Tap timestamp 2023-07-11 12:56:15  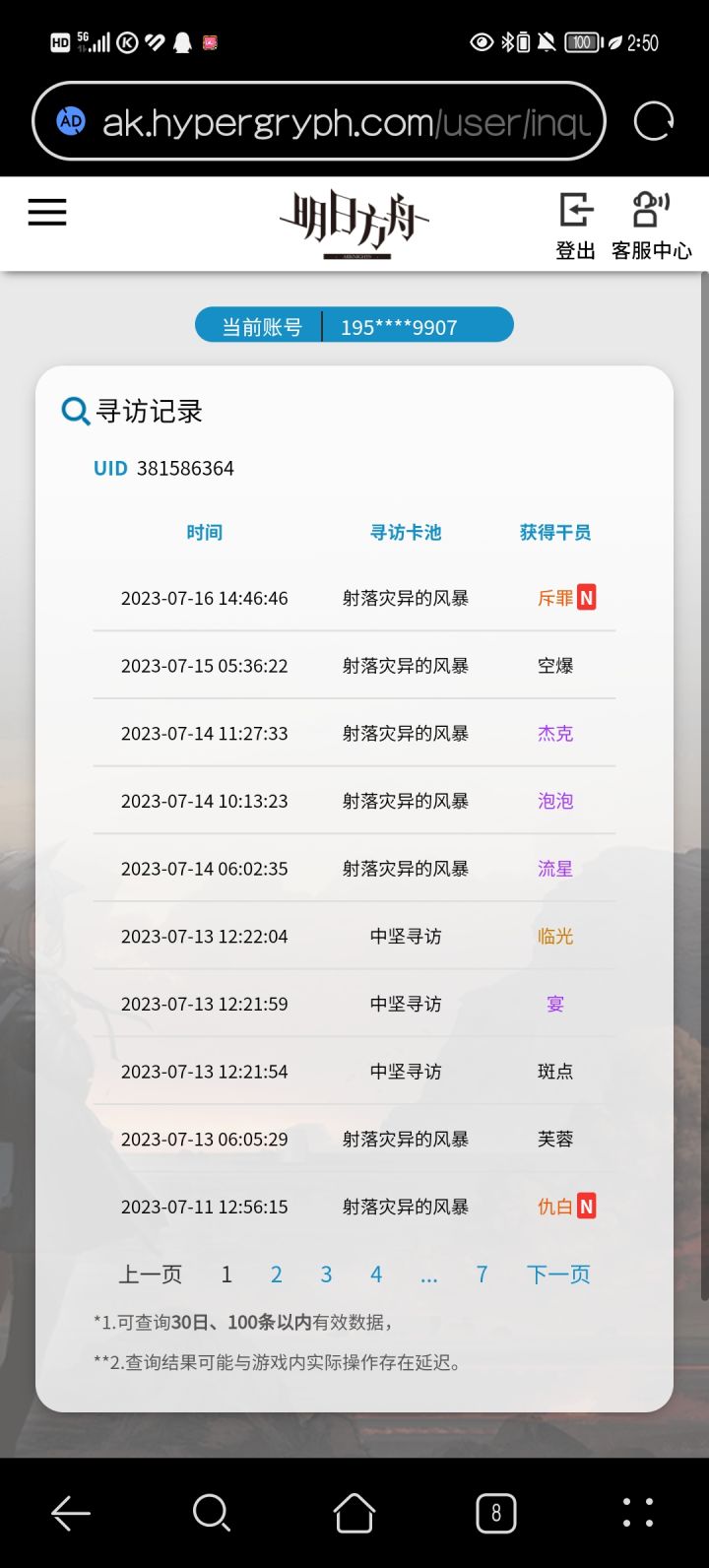pyautogui.click(x=205, y=1207)
